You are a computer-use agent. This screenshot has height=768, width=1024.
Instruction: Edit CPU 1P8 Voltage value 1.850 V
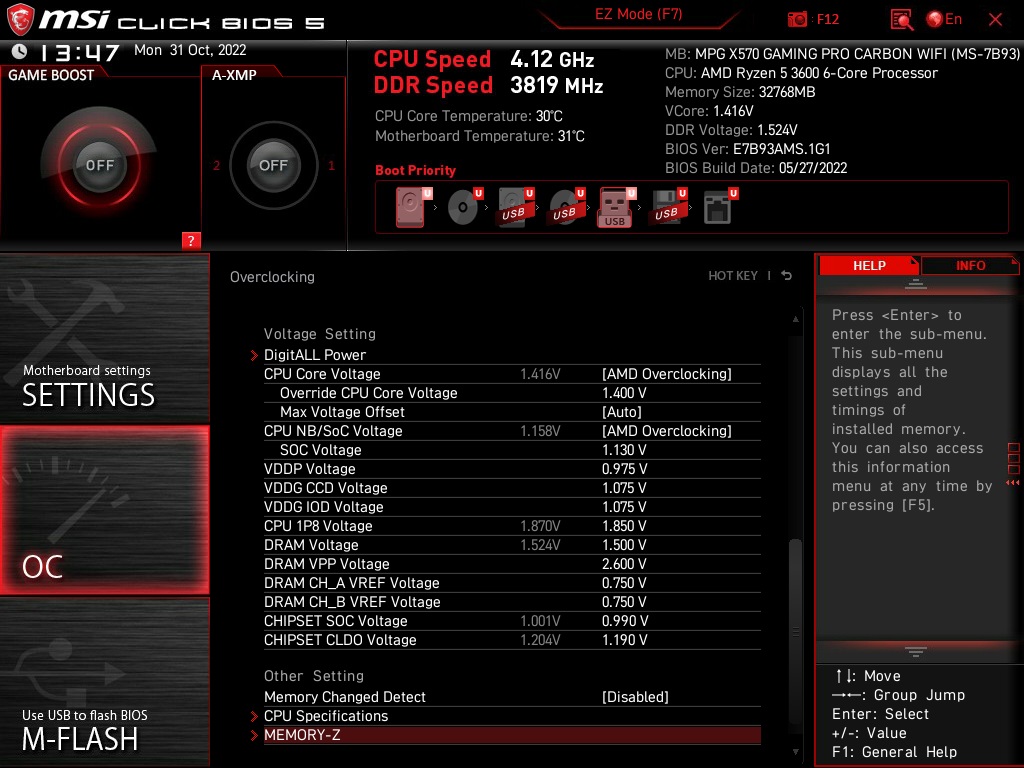click(624, 526)
